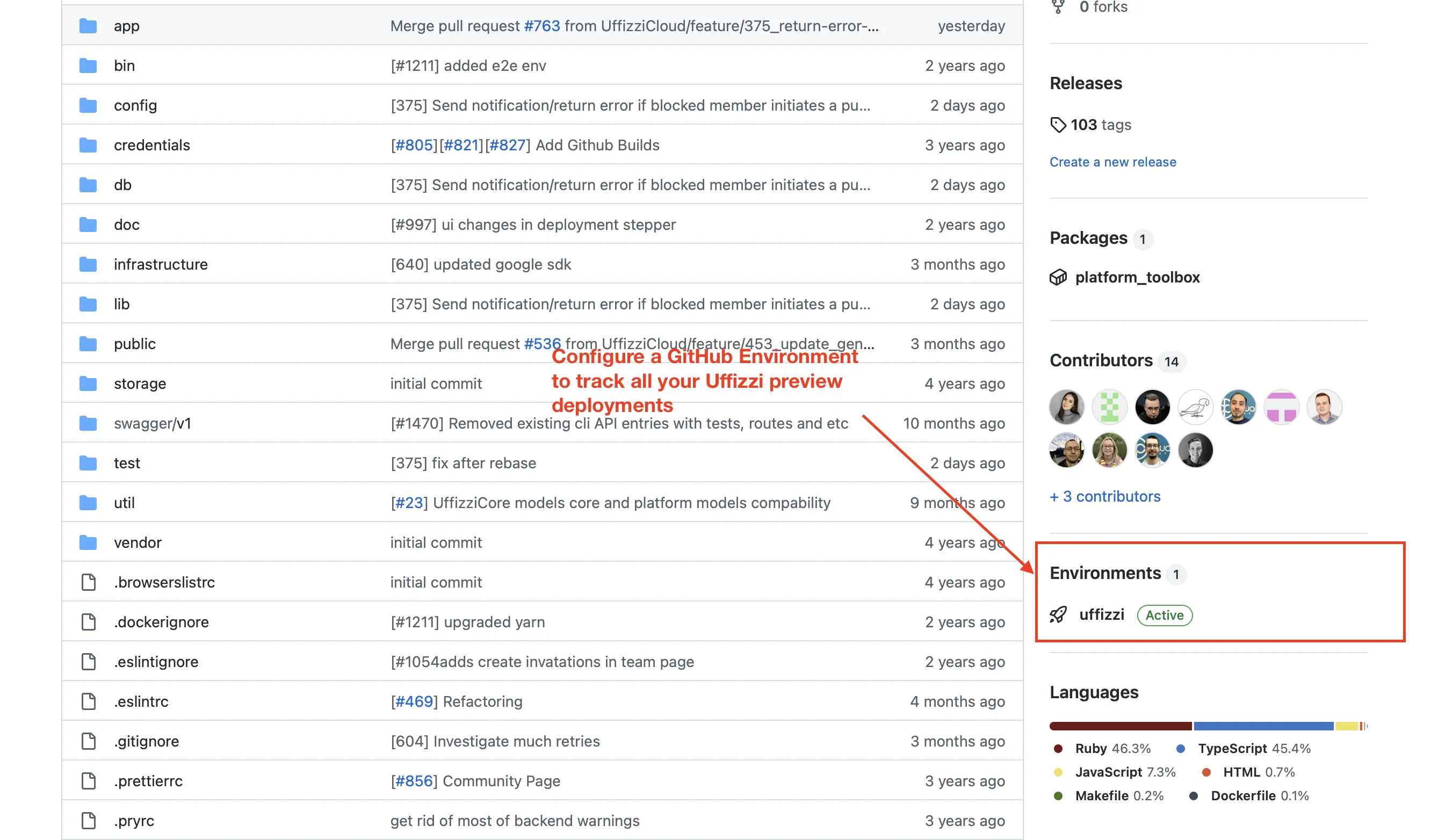Image resolution: width=1431 pixels, height=840 pixels.
Task: Open issue #856 in .prettierrc commit
Action: tap(414, 781)
